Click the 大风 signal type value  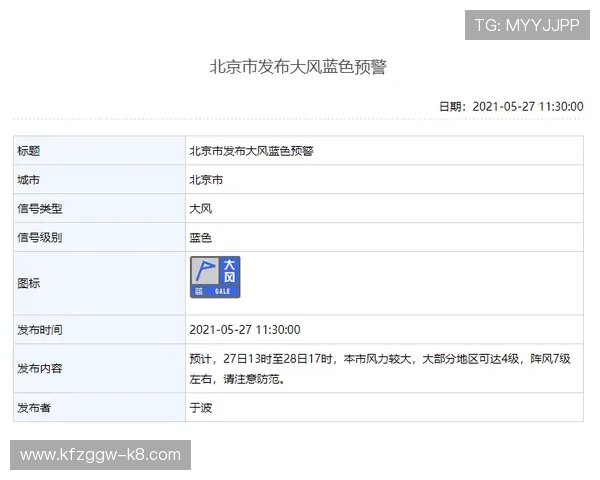201,209
